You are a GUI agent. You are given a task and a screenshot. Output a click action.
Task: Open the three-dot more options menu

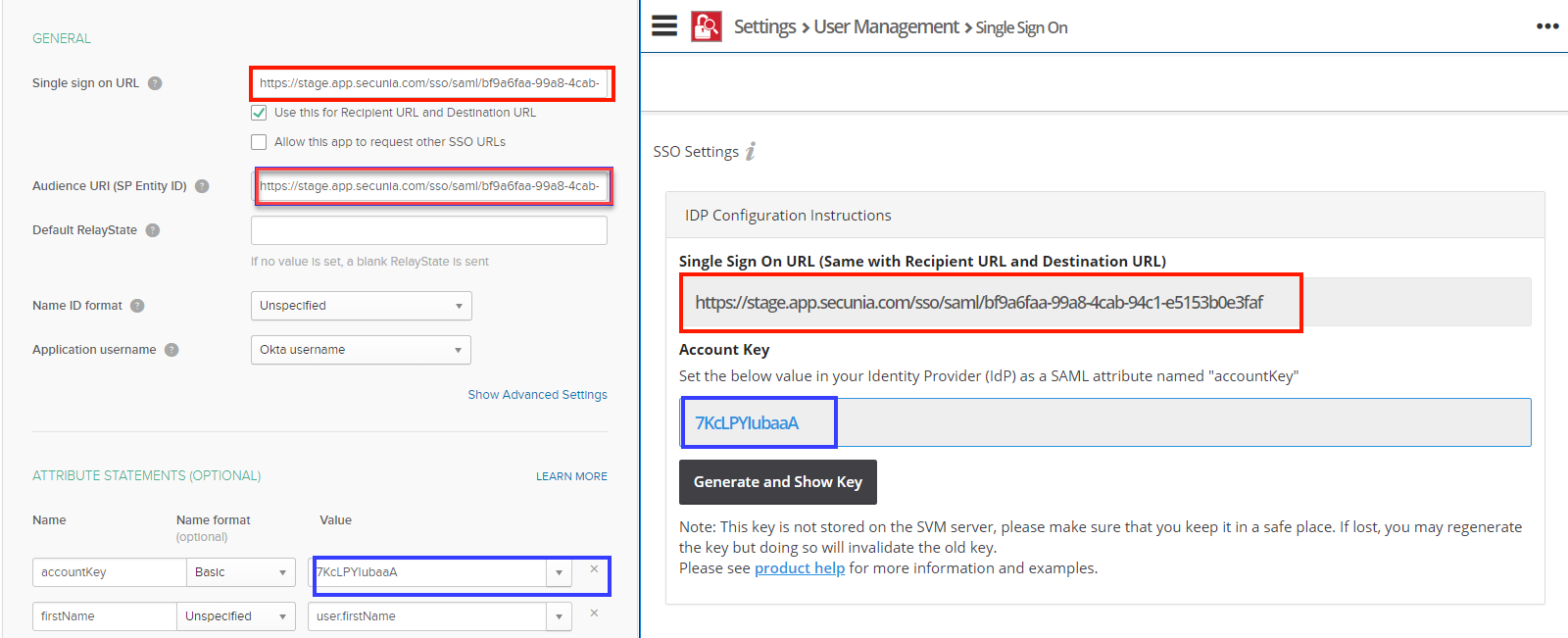point(1547,26)
